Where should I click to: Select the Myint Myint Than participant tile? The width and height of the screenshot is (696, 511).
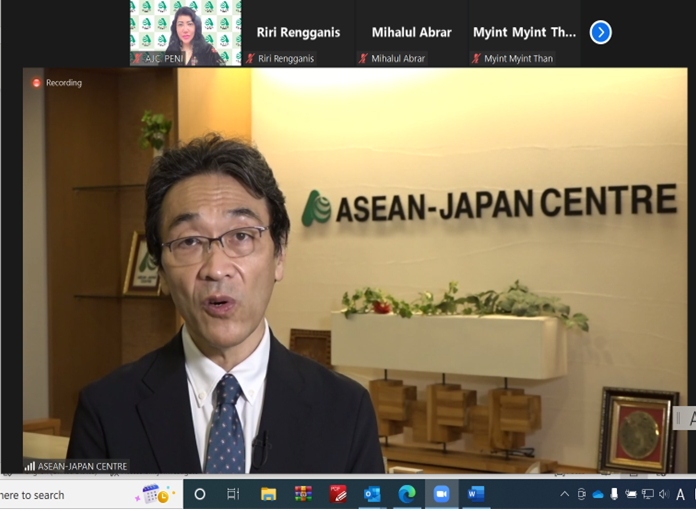pos(524,33)
